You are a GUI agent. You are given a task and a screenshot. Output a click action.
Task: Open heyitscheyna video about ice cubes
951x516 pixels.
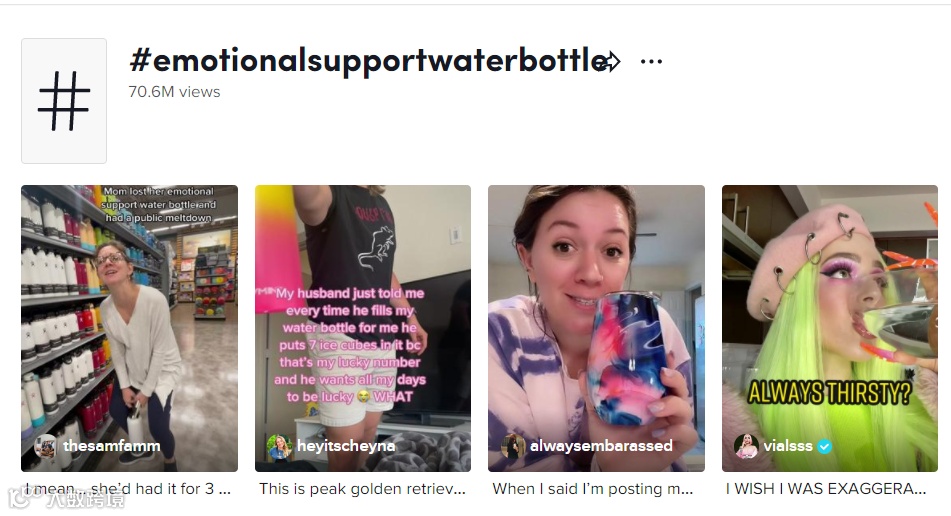pos(363,328)
